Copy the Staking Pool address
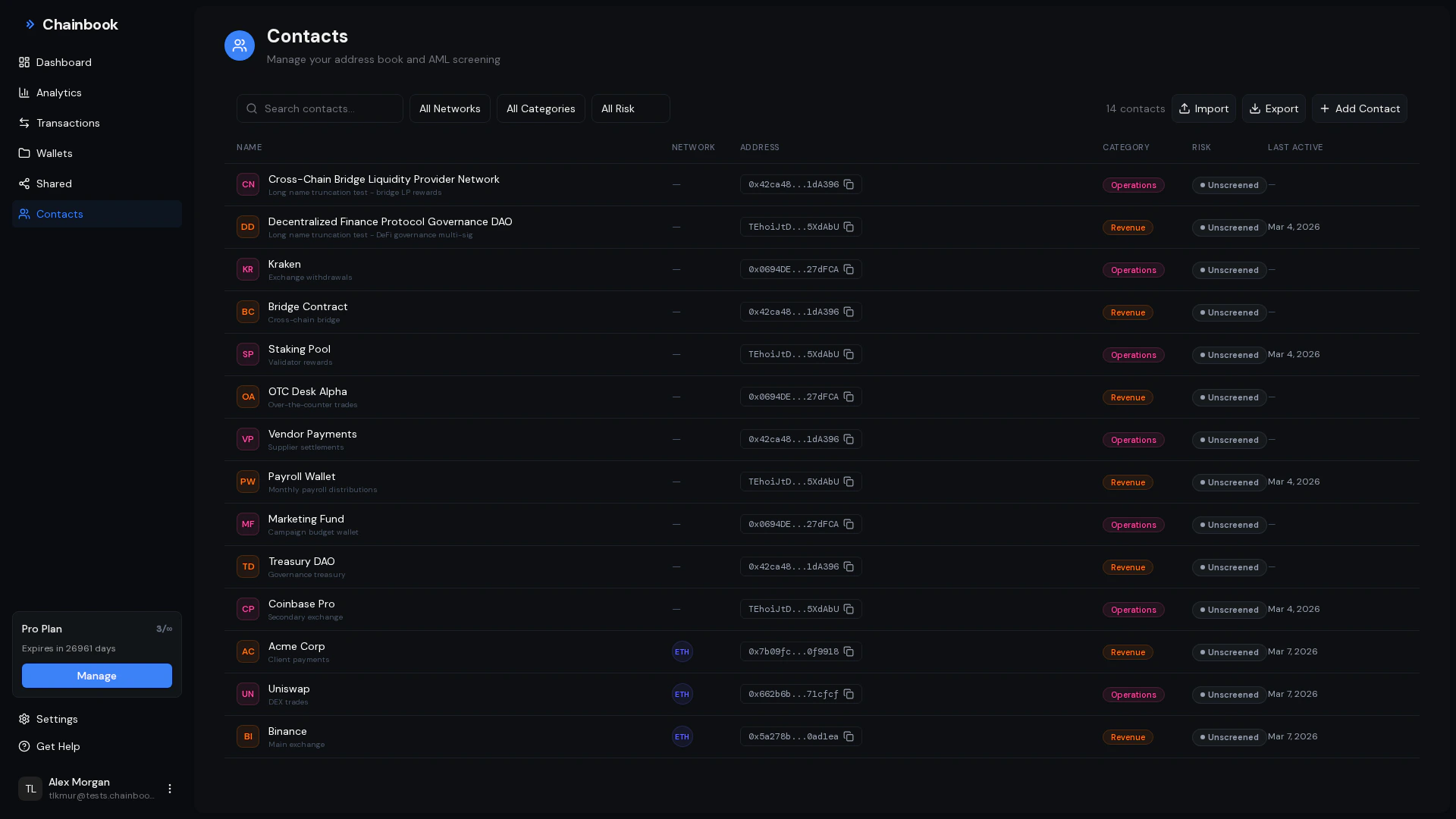 [849, 354]
